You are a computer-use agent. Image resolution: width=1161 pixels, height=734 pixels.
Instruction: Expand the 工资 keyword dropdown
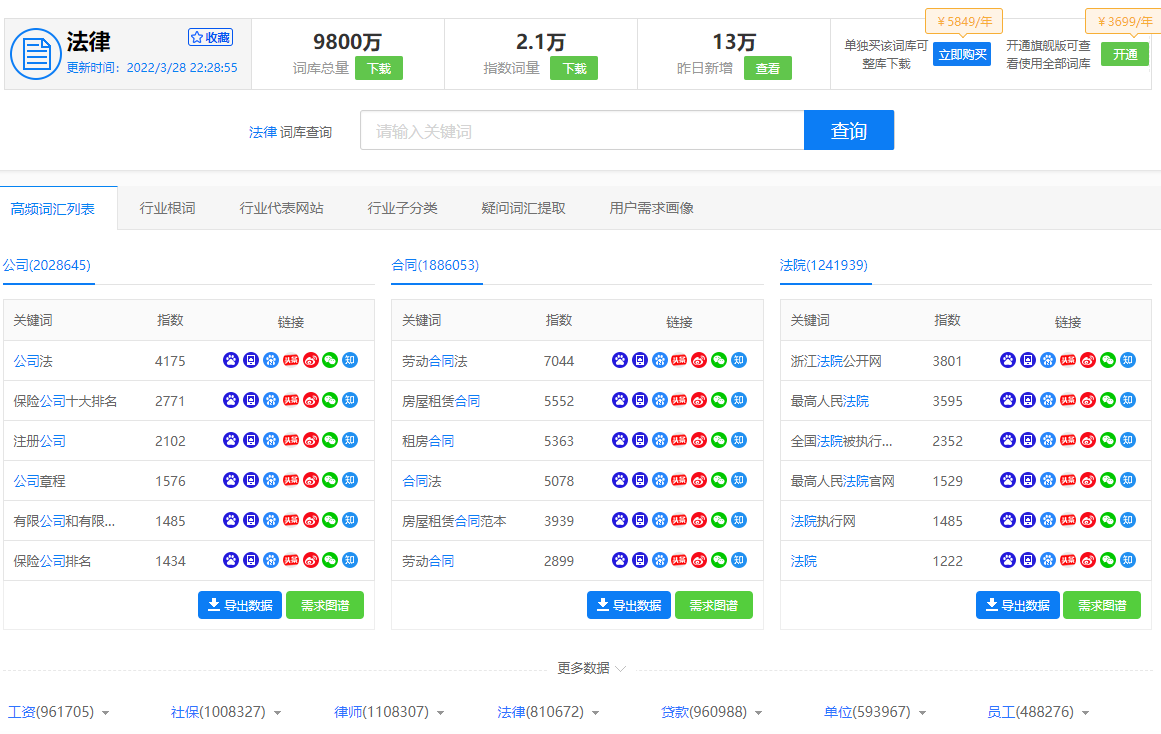click(x=105, y=712)
